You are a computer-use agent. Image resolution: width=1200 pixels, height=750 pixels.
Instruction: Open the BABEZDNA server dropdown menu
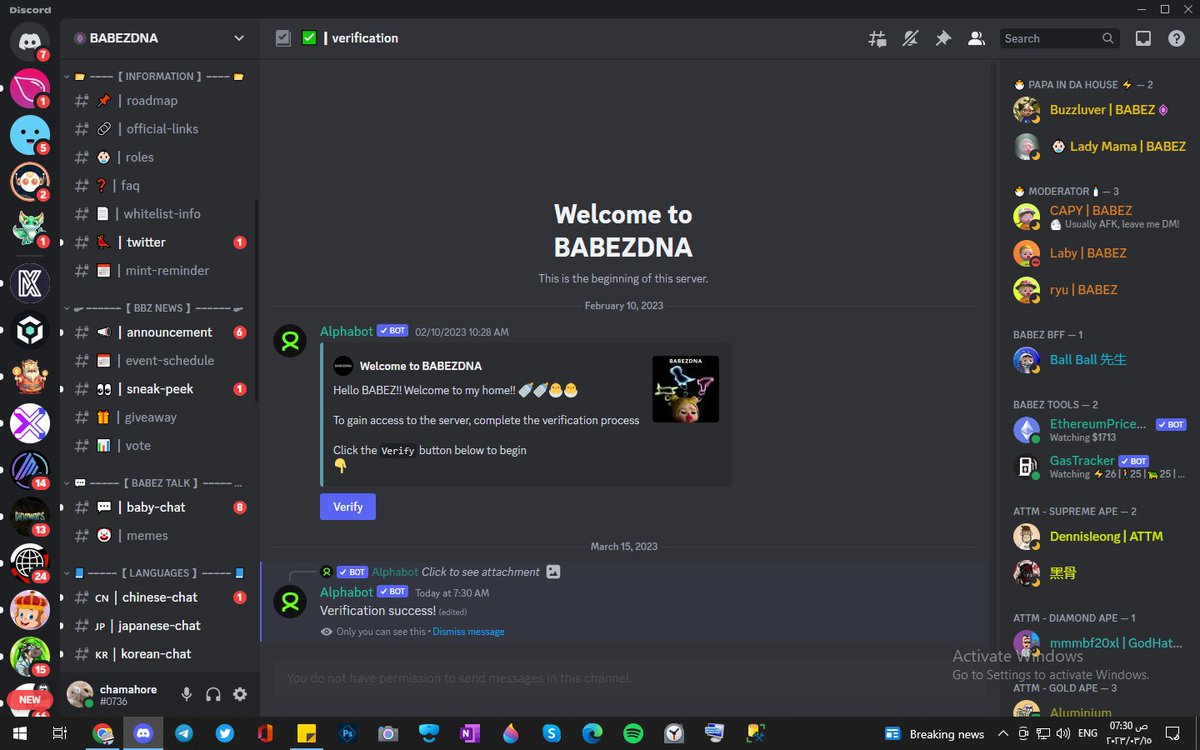[160, 38]
